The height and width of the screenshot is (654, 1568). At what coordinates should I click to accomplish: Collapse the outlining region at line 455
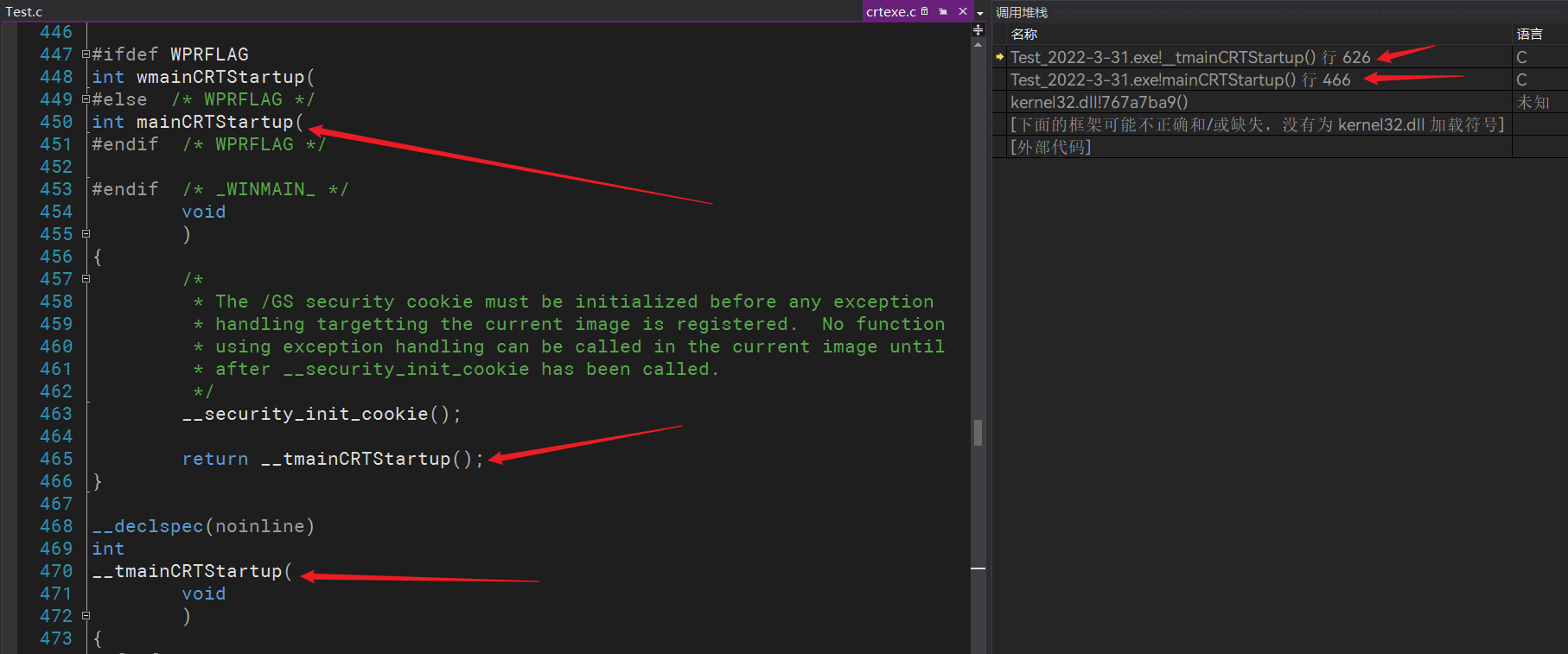pos(86,234)
